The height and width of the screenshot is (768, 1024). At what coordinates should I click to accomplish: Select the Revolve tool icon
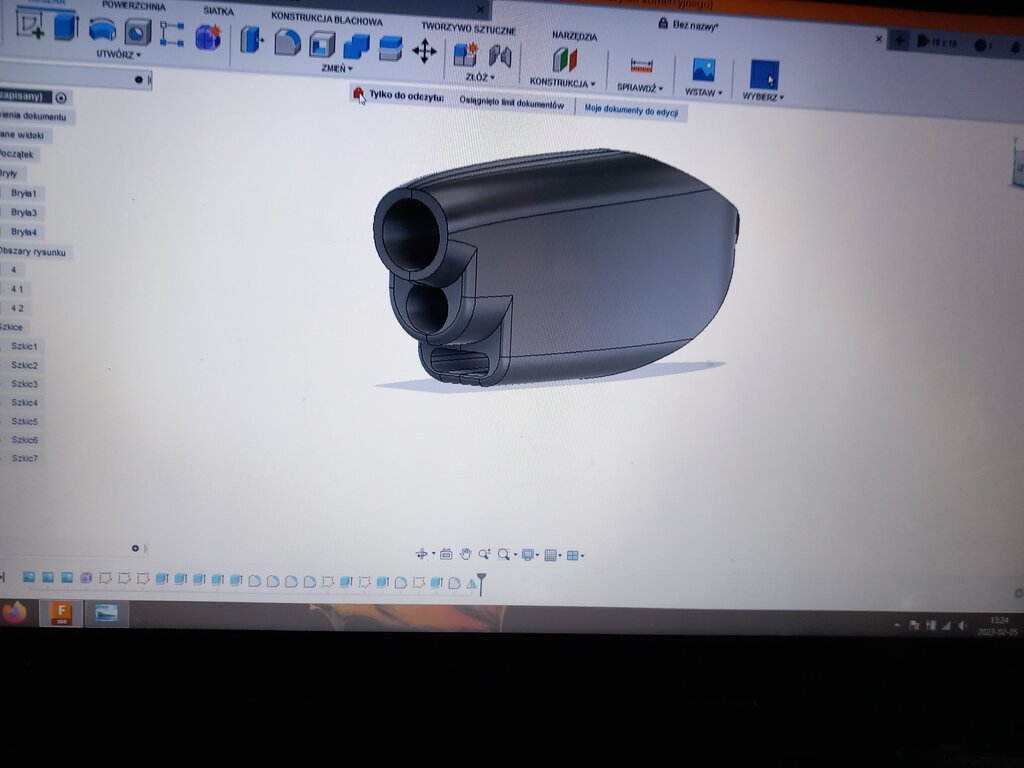click(x=102, y=30)
